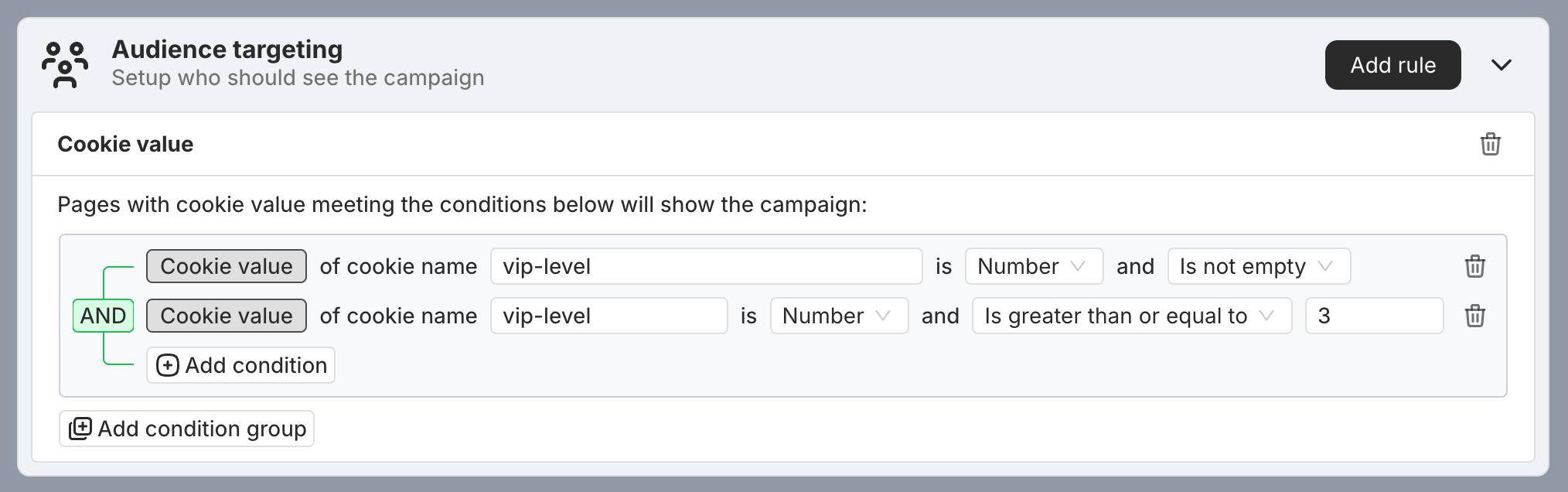Open the first Number type dropdown
The image size is (1568, 492).
(x=1033, y=266)
